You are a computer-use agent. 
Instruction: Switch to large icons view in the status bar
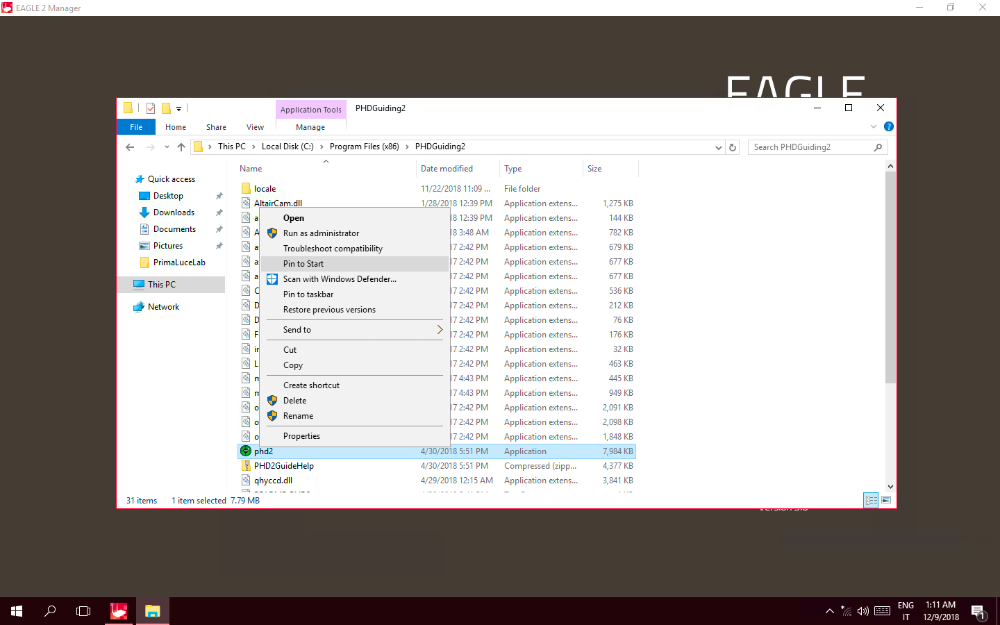[886, 501]
